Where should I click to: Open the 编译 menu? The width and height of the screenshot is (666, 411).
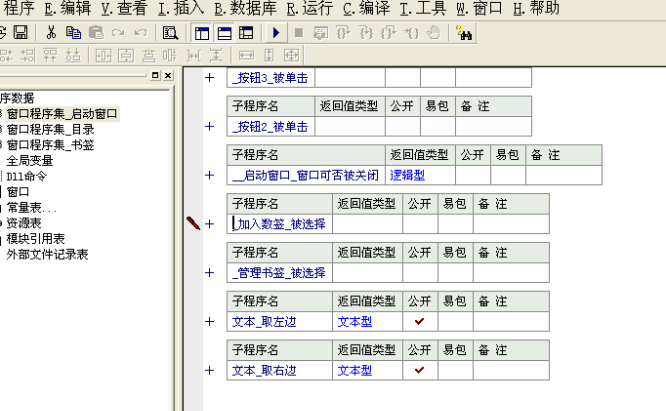point(366,8)
